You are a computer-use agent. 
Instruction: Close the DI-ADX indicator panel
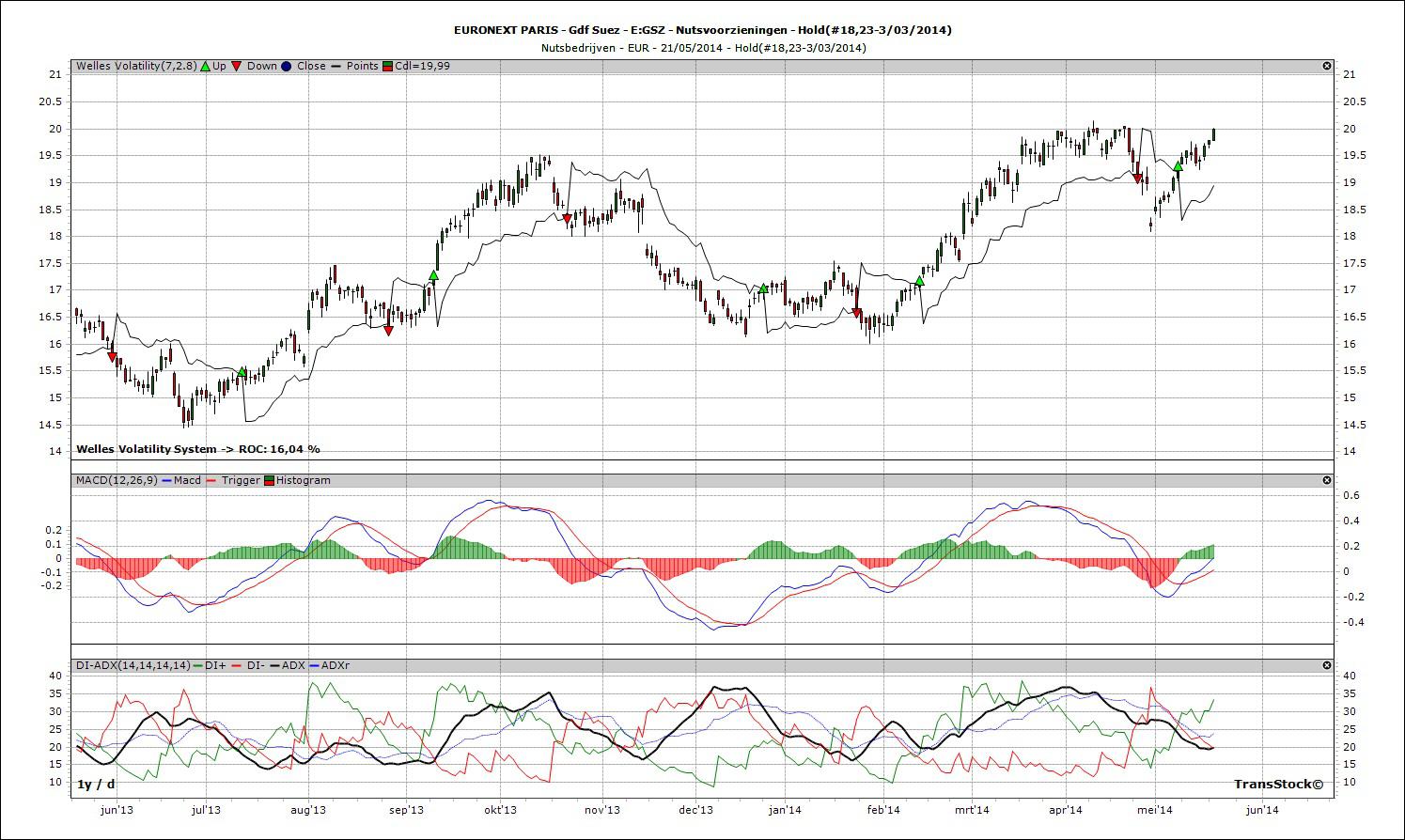pos(1327,665)
